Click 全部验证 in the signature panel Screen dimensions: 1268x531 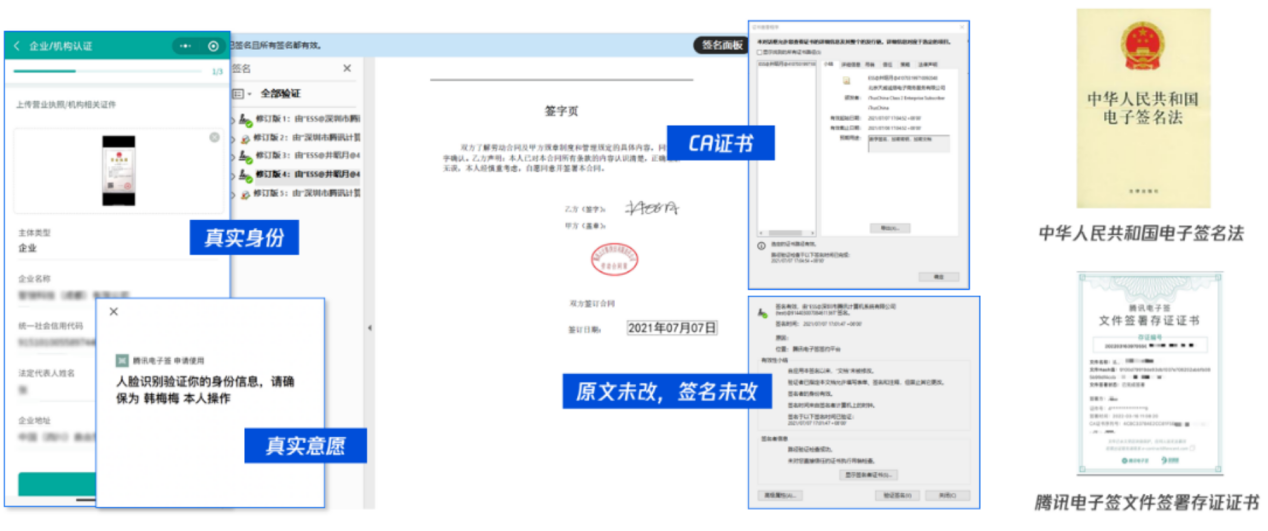(x=280, y=93)
